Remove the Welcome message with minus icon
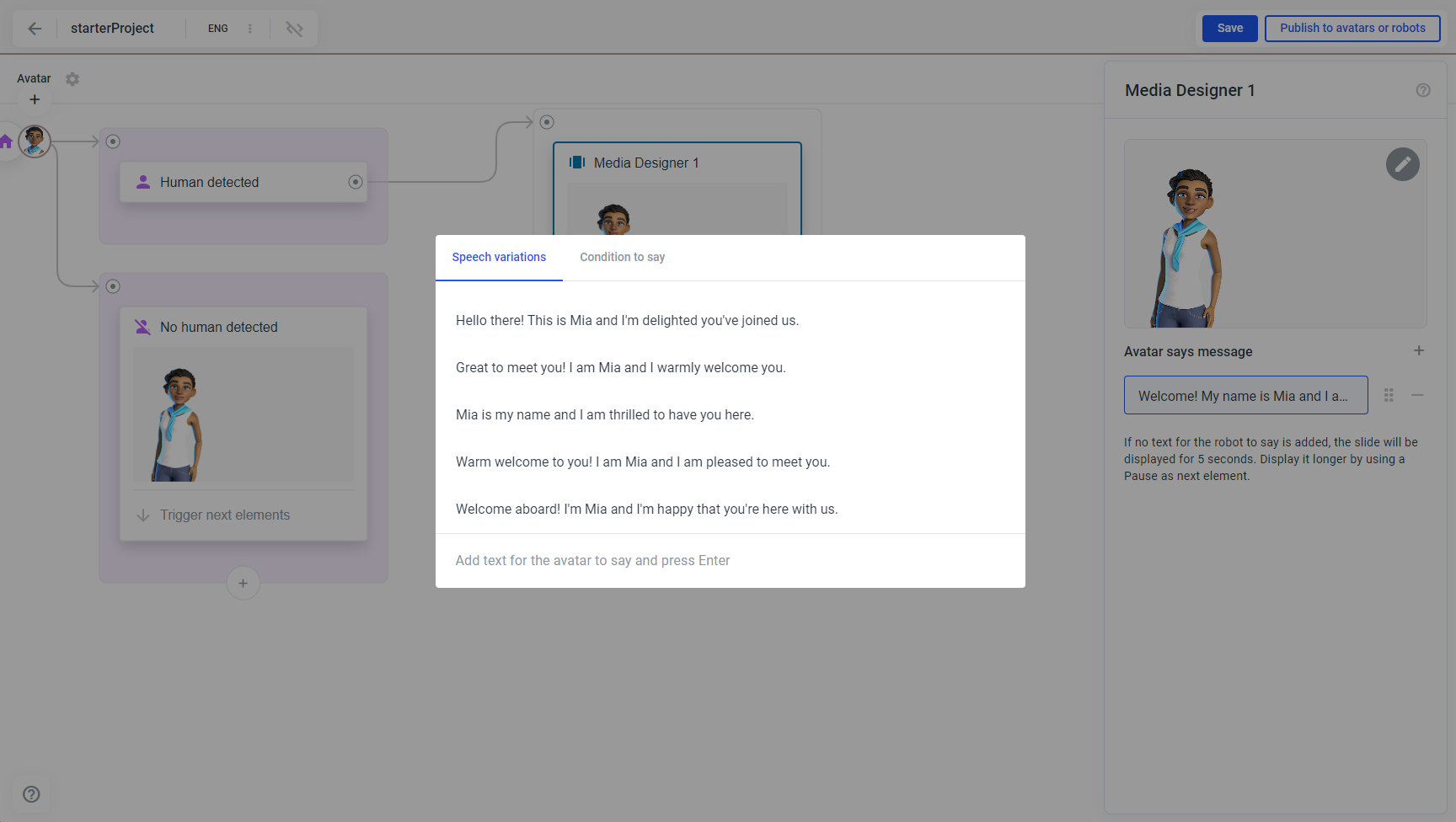 pyautogui.click(x=1418, y=395)
